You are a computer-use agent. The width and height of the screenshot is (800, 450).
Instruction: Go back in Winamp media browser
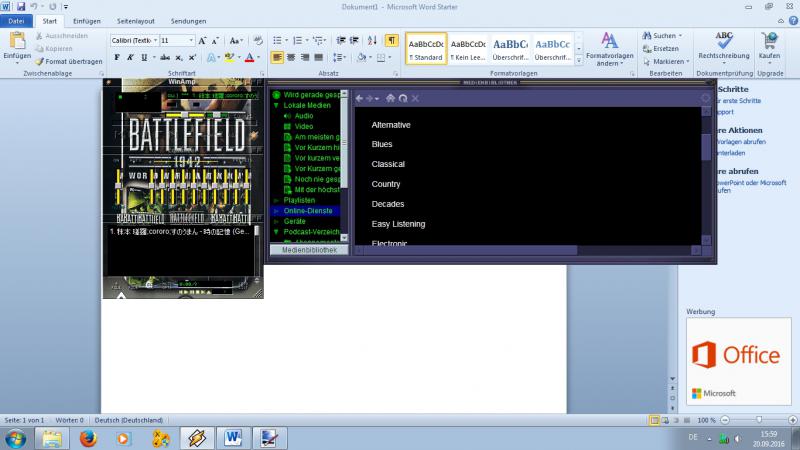(x=359, y=98)
